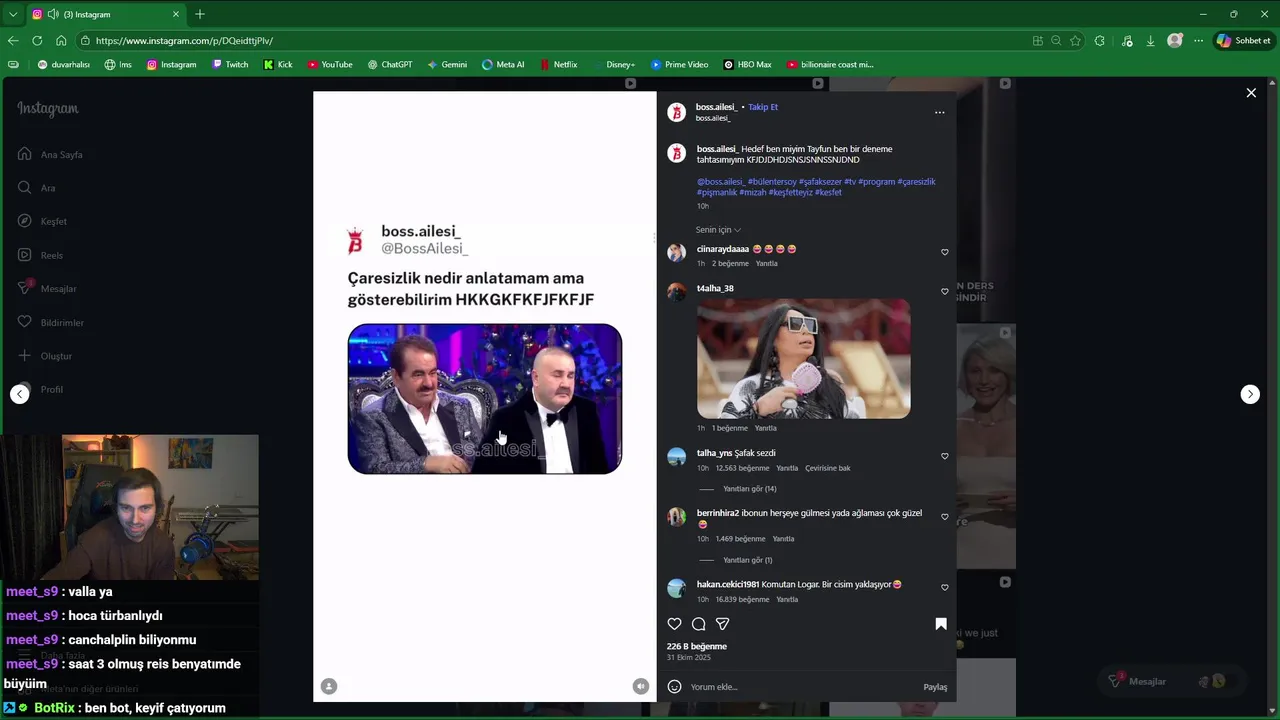Open the browser tab search dropdown
This screenshot has width=1280, height=720.
(x=13, y=14)
